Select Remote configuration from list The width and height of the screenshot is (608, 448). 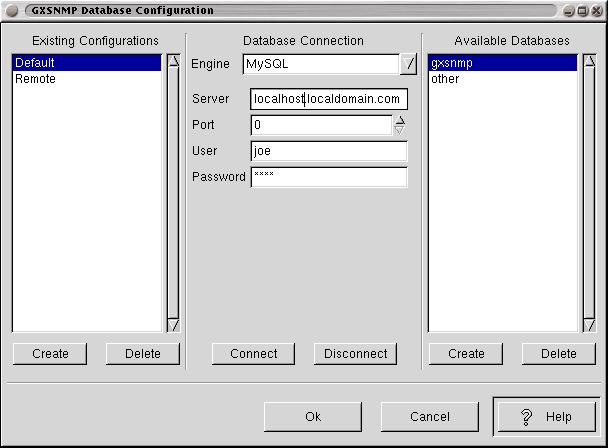click(86, 79)
